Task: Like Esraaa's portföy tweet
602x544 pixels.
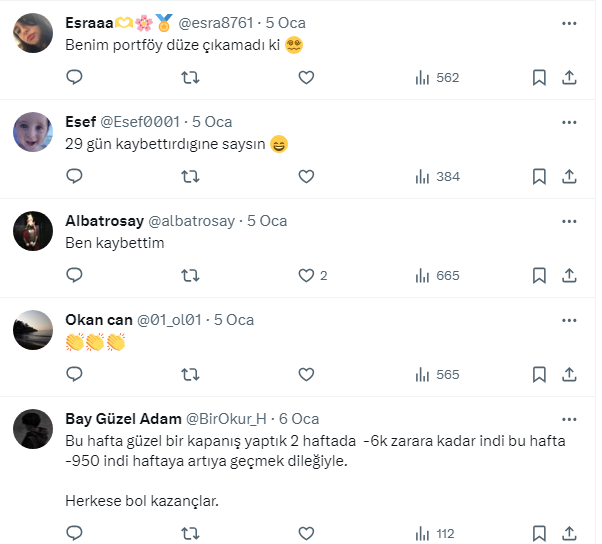Action: coord(307,77)
